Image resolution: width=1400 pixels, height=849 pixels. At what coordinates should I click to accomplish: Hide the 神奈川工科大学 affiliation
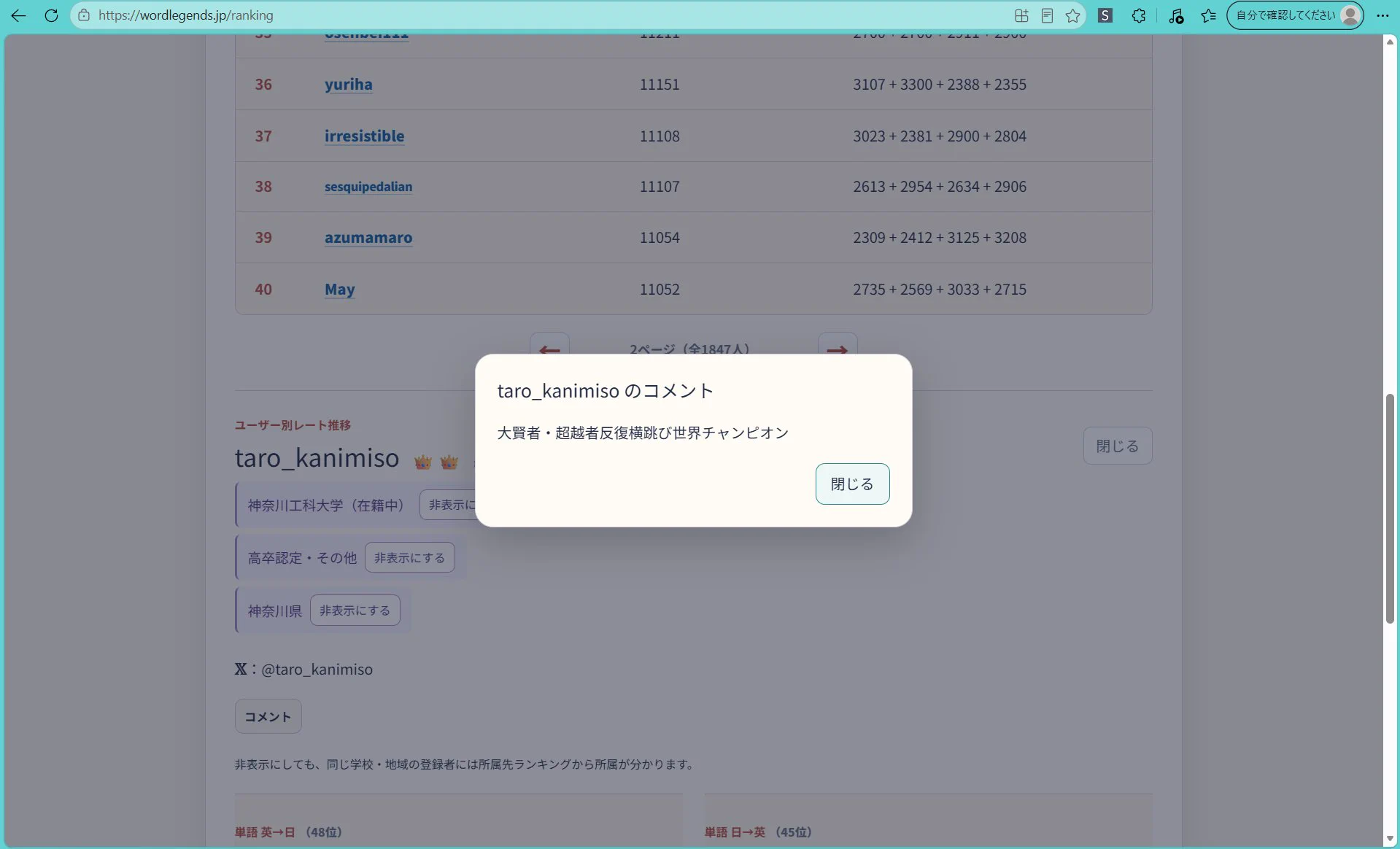tap(448, 505)
